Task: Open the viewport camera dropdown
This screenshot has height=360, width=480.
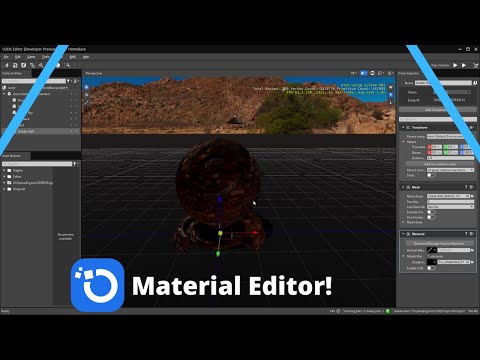Action: 353,73
